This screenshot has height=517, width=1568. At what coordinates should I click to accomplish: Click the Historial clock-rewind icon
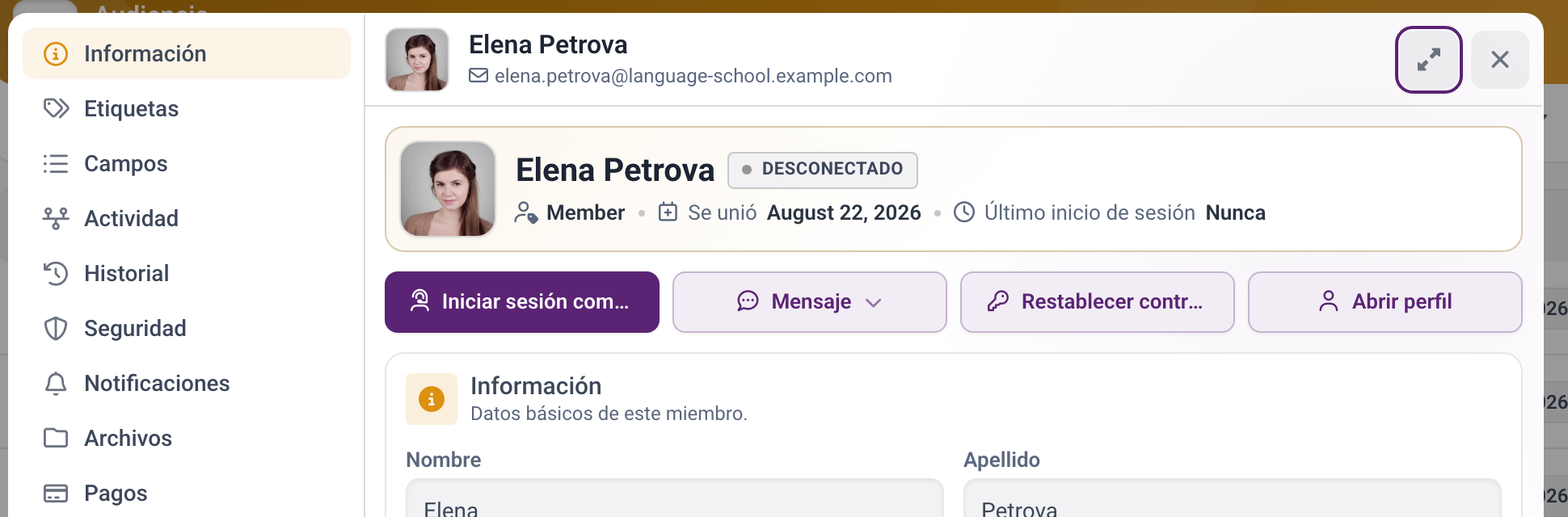[x=56, y=273]
